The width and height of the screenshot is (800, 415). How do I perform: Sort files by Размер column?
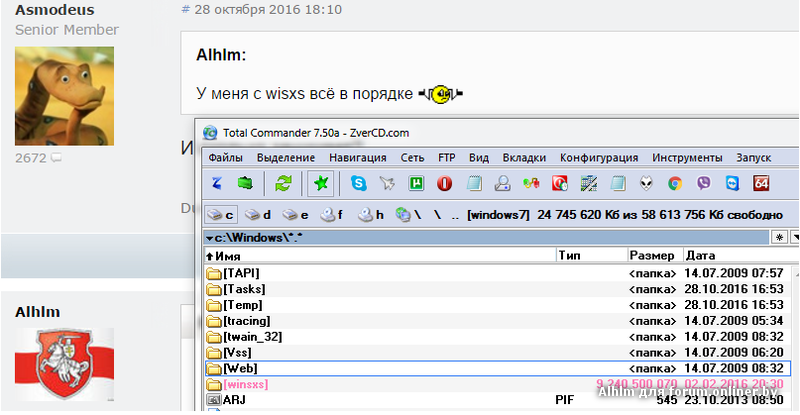(x=655, y=255)
